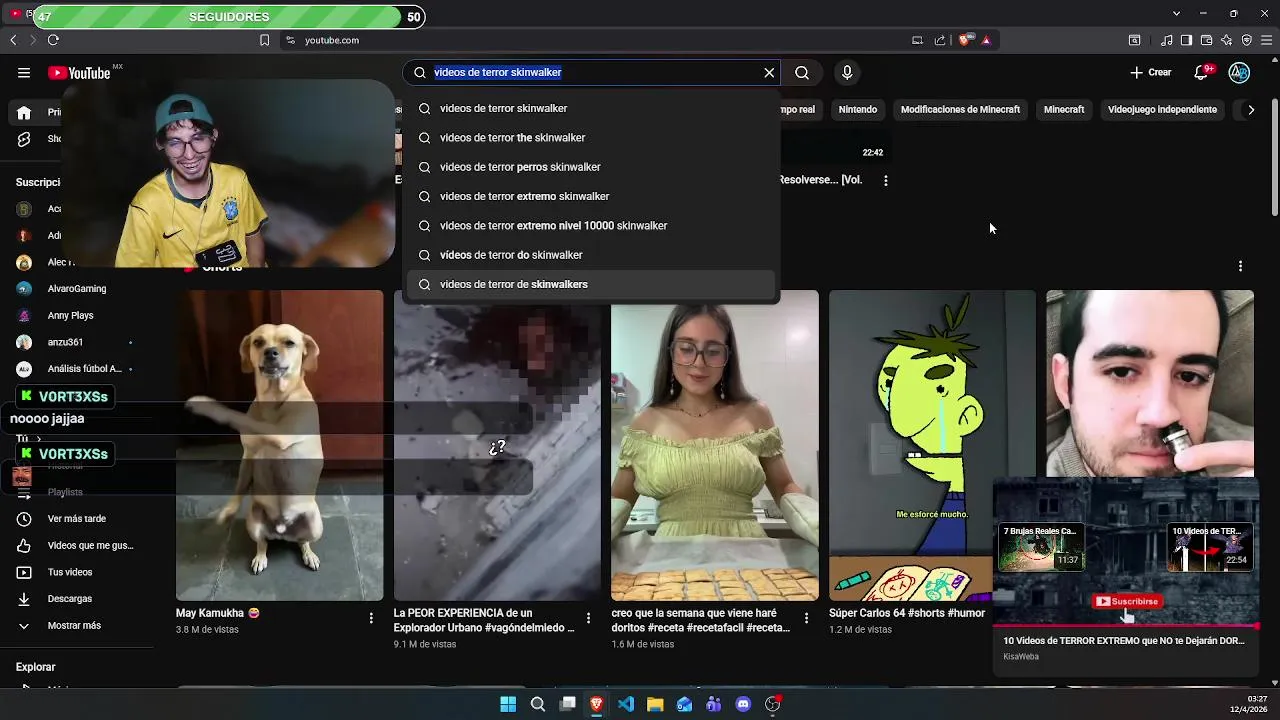This screenshot has width=1280, height=720.
Task: Open Tus videos in sidebar
Action: point(70,572)
